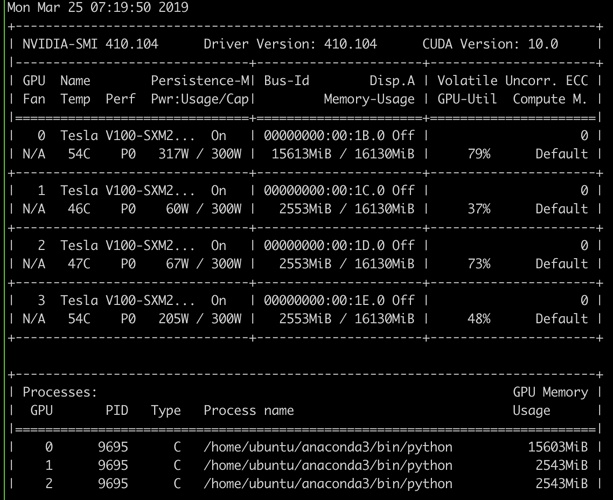
Task: Click the python path for GPU 1 process
Action: click(328, 466)
